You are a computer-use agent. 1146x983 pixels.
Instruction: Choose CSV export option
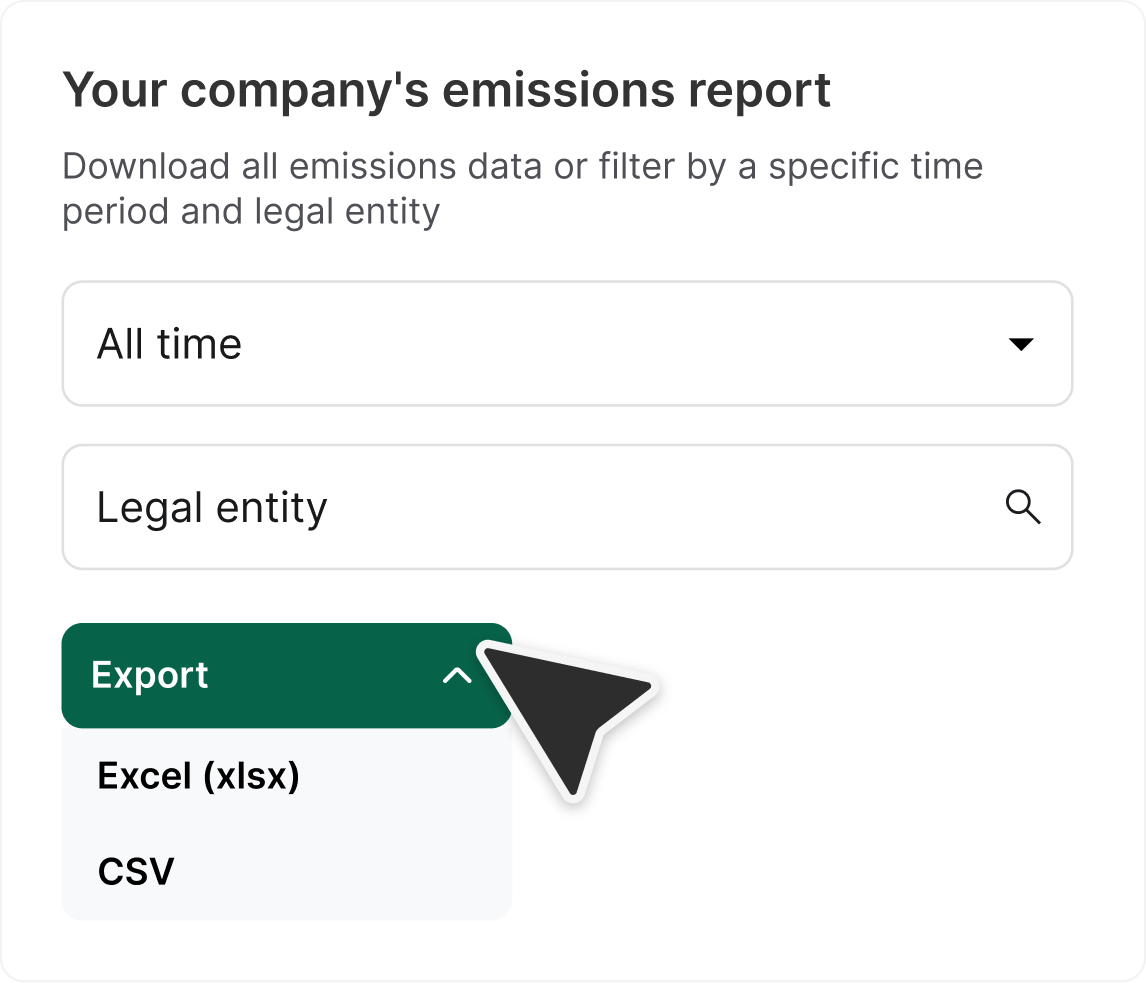286,871
